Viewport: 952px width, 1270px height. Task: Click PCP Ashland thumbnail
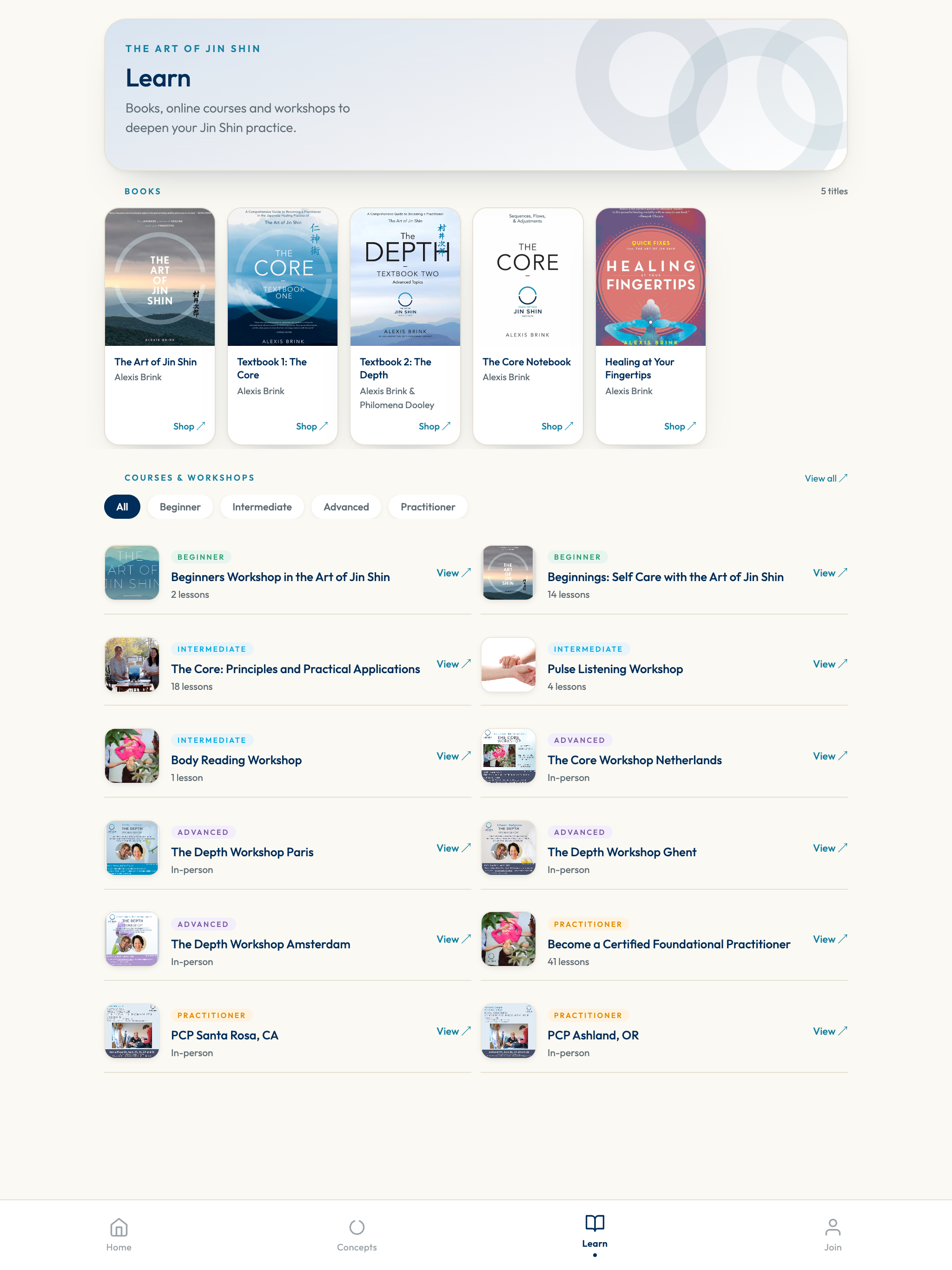508,1031
